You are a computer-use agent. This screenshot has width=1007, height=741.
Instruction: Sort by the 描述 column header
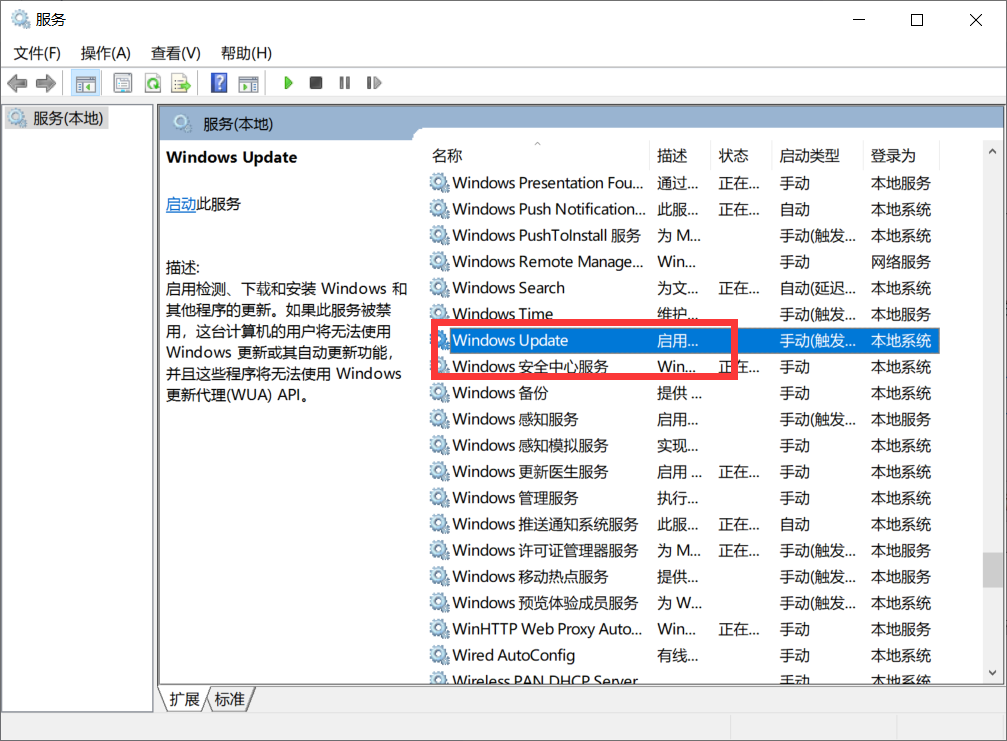coord(680,155)
